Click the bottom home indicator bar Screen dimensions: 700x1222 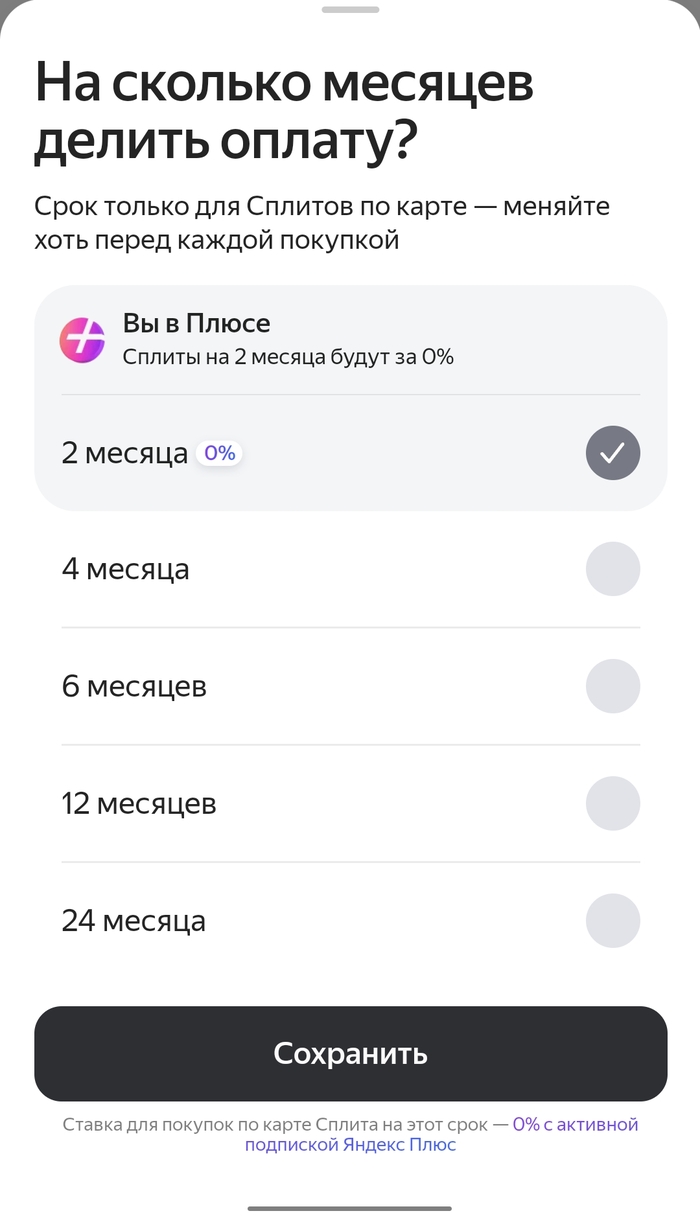click(x=349, y=1205)
